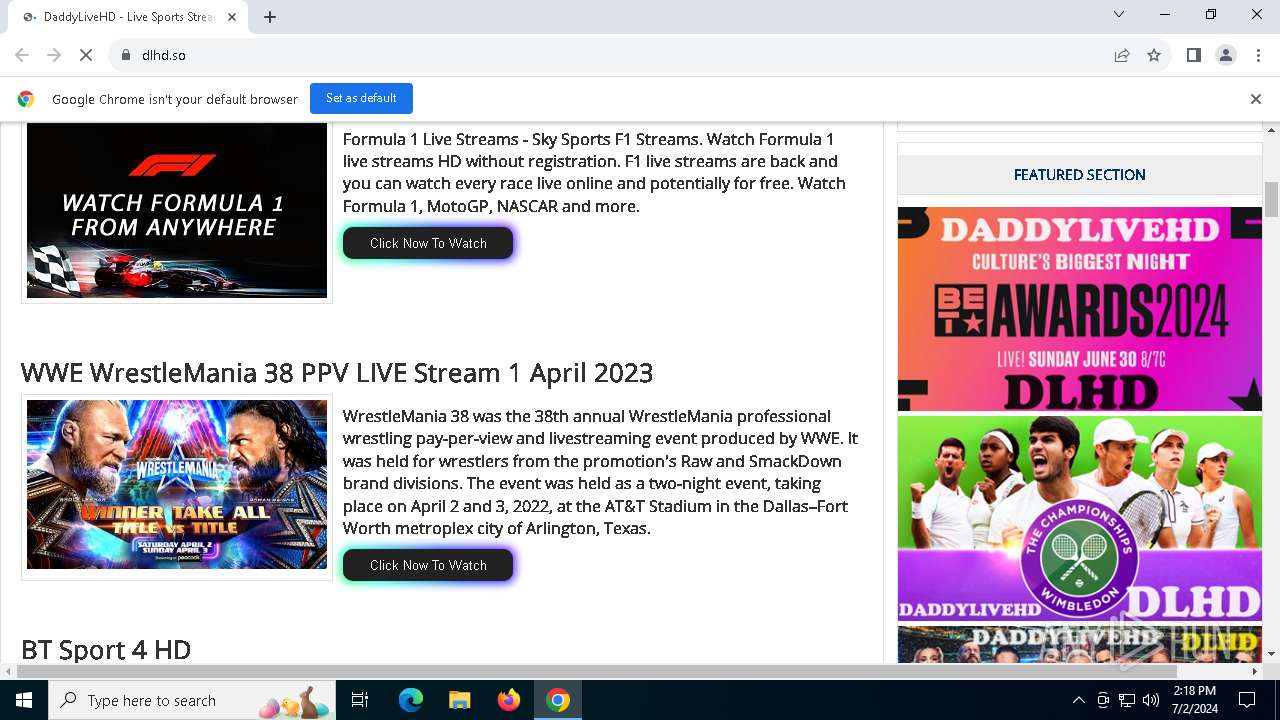This screenshot has height=720, width=1280.
Task: Open WWE WrestleMania 38 PPV heading
Action: [x=337, y=373]
